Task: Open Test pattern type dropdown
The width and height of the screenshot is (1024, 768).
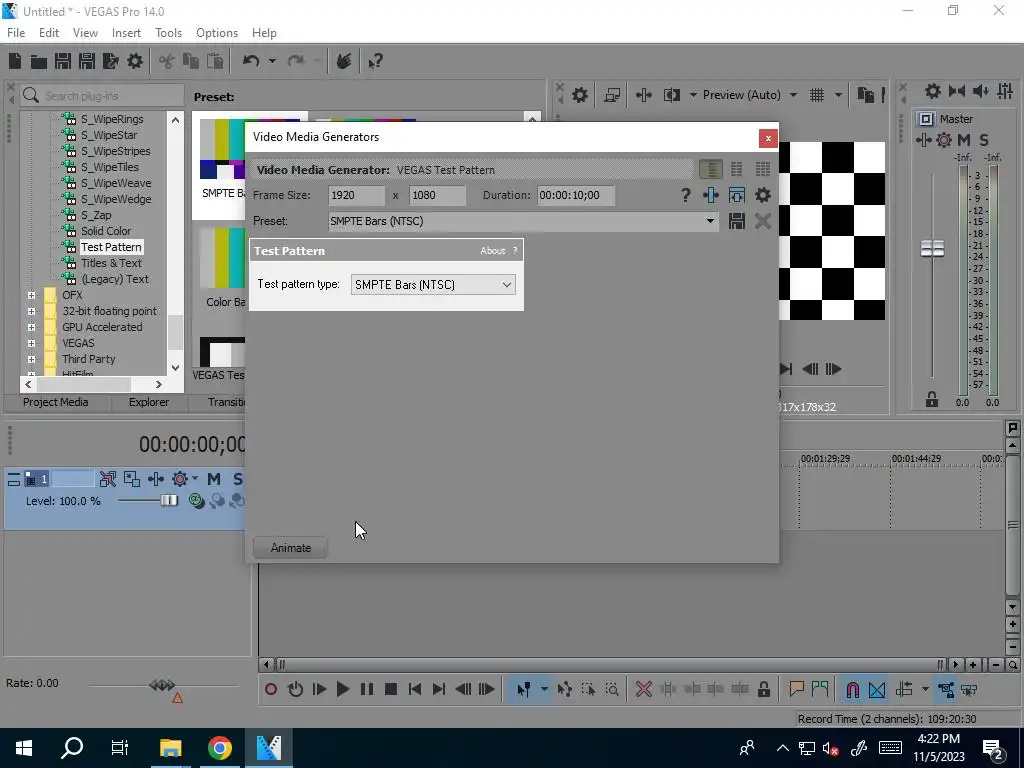Action: point(433,285)
